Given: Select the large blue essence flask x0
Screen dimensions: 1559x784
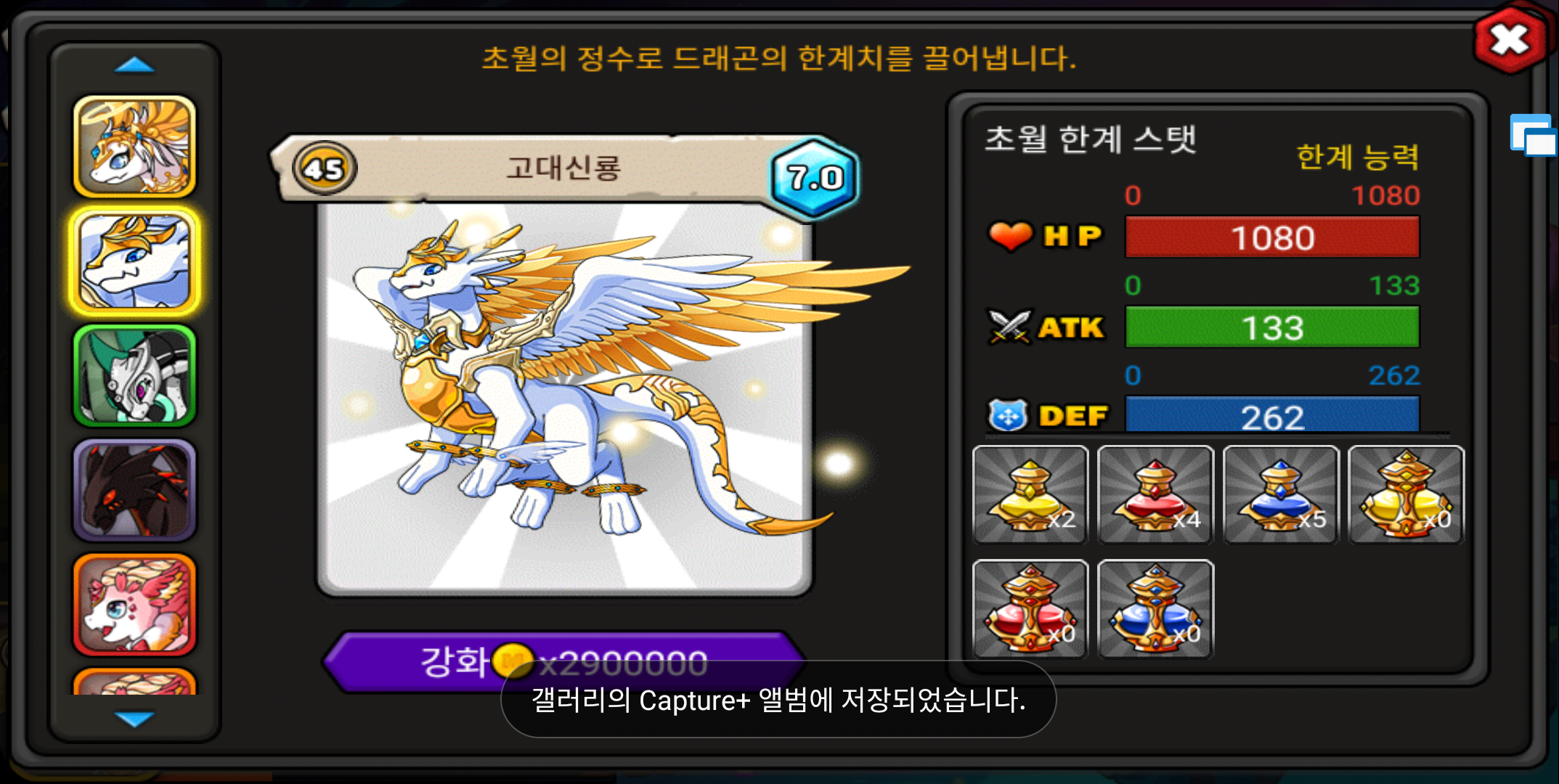Looking at the screenshot, I should click(x=1155, y=609).
